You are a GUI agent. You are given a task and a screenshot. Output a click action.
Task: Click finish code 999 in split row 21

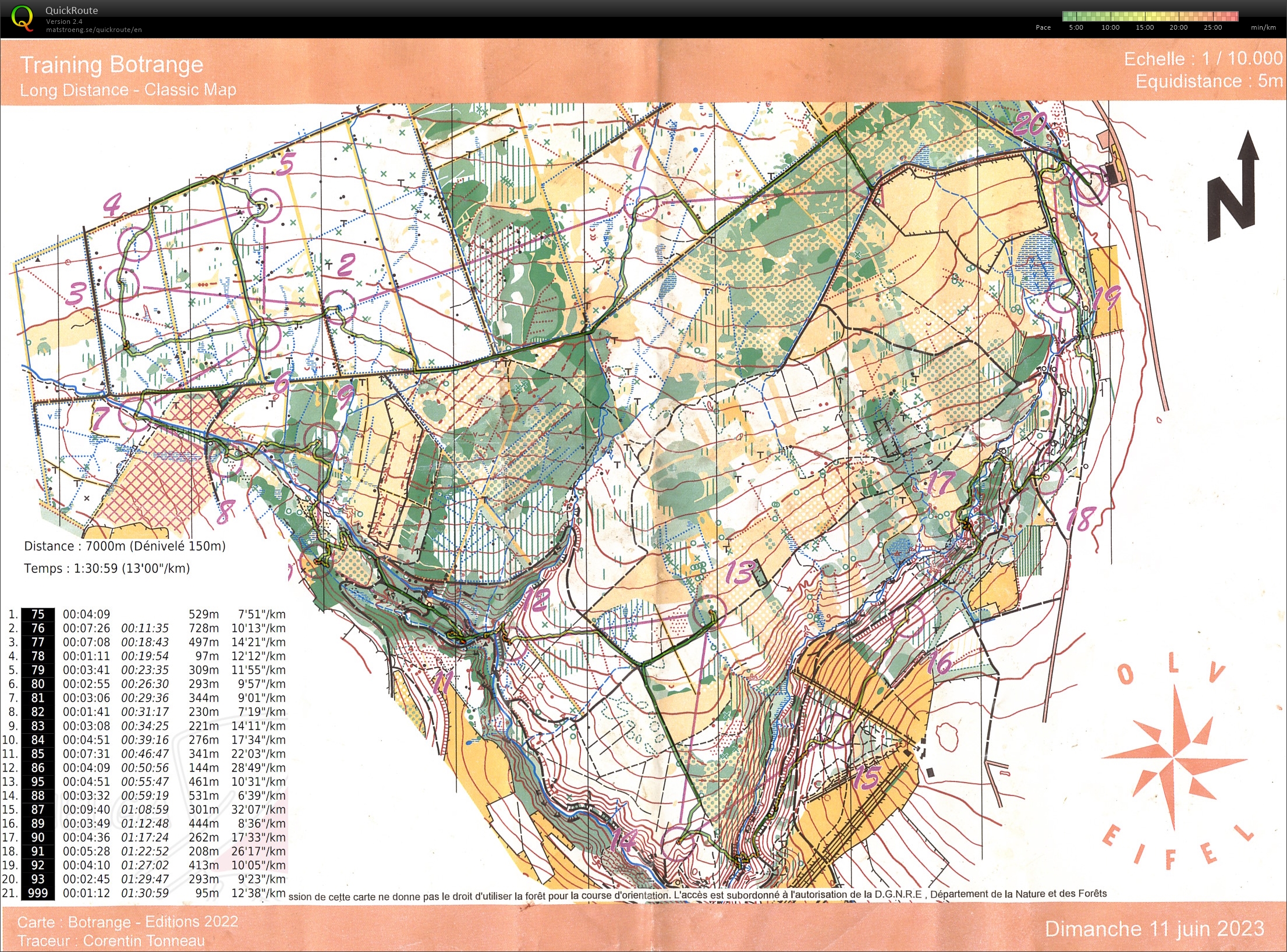[38, 894]
